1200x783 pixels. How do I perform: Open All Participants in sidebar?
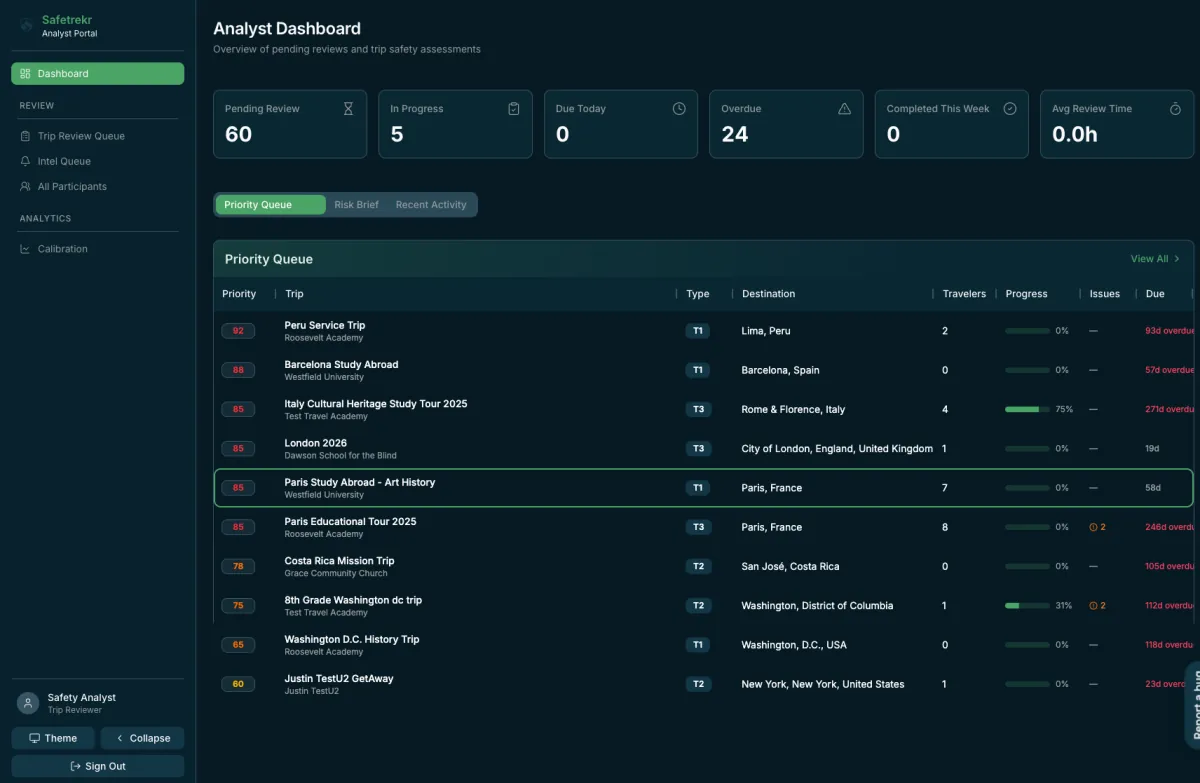pyautogui.click(x=98, y=186)
